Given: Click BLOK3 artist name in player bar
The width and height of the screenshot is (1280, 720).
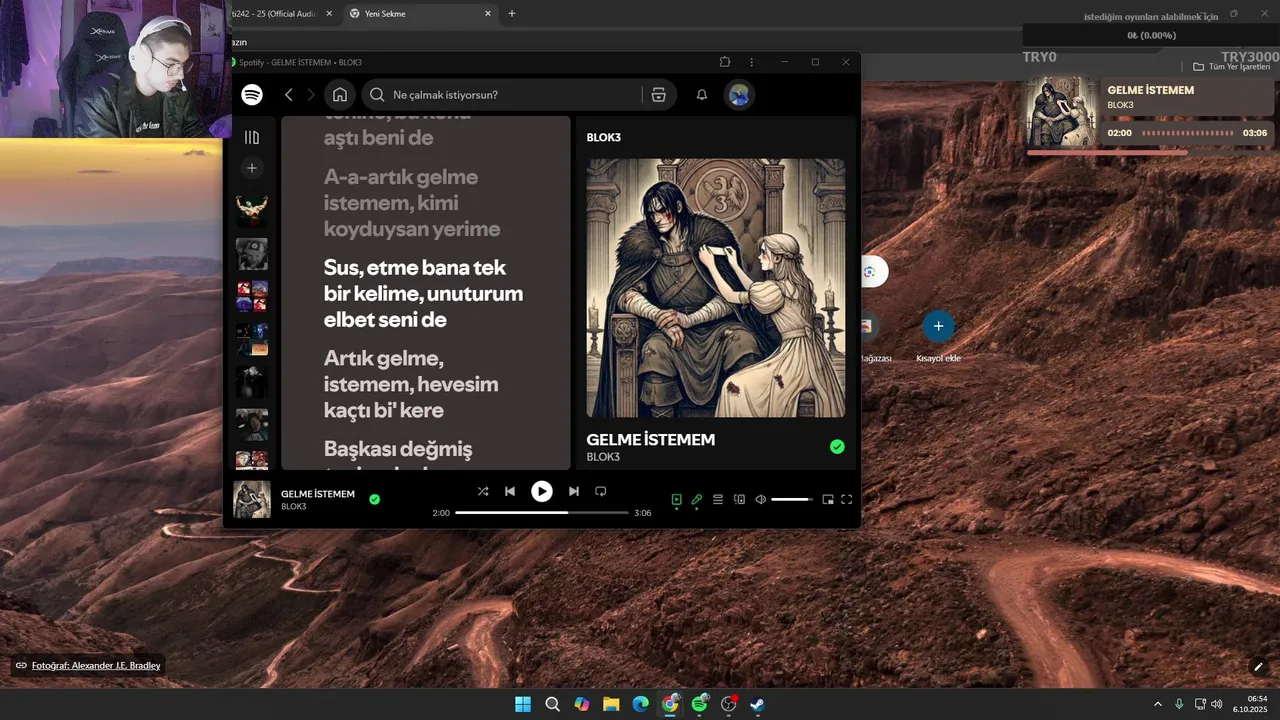Looking at the screenshot, I should tap(294, 507).
